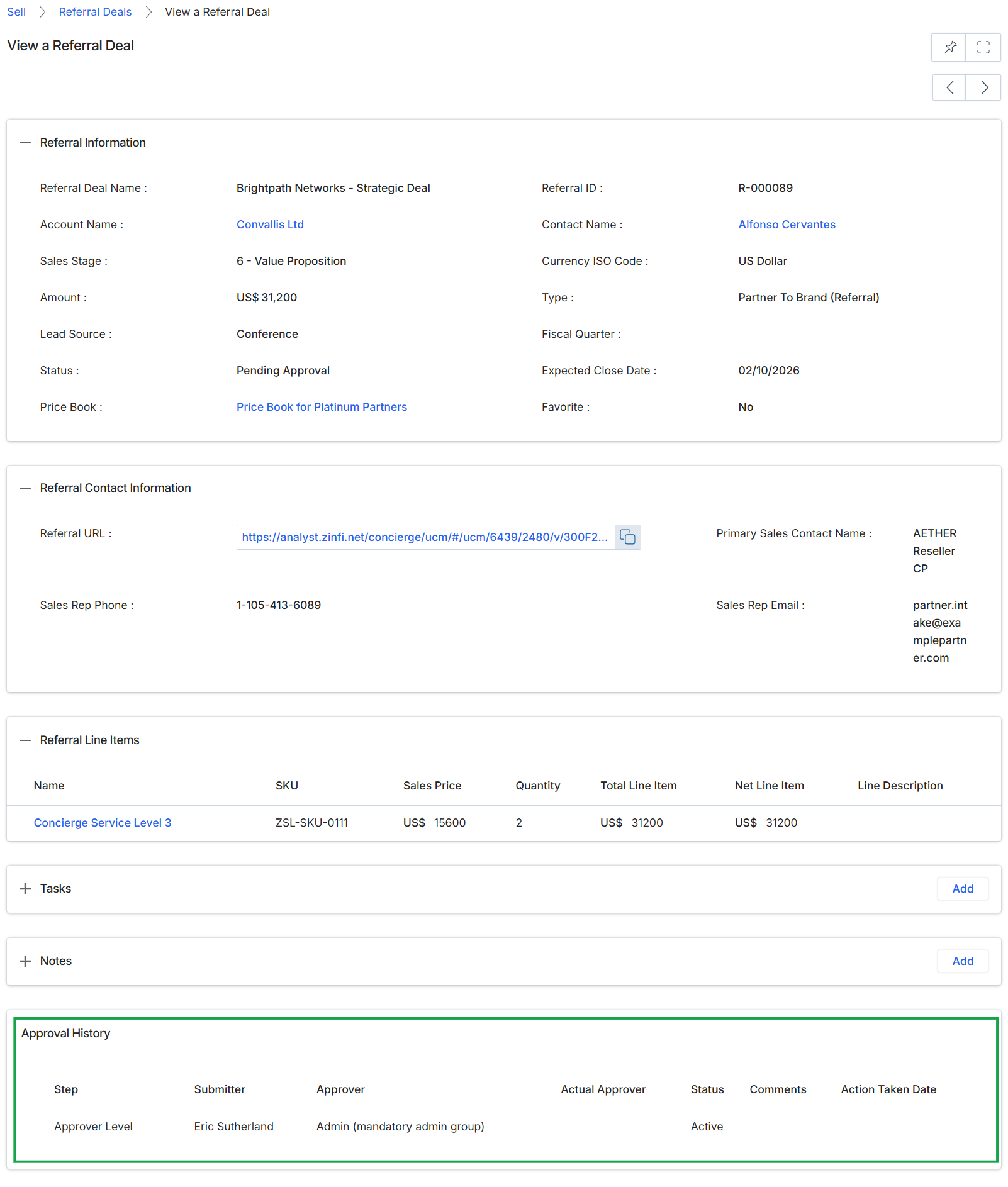Click the Sales Price column header
The width and height of the screenshot is (1008, 1187).
click(x=432, y=786)
